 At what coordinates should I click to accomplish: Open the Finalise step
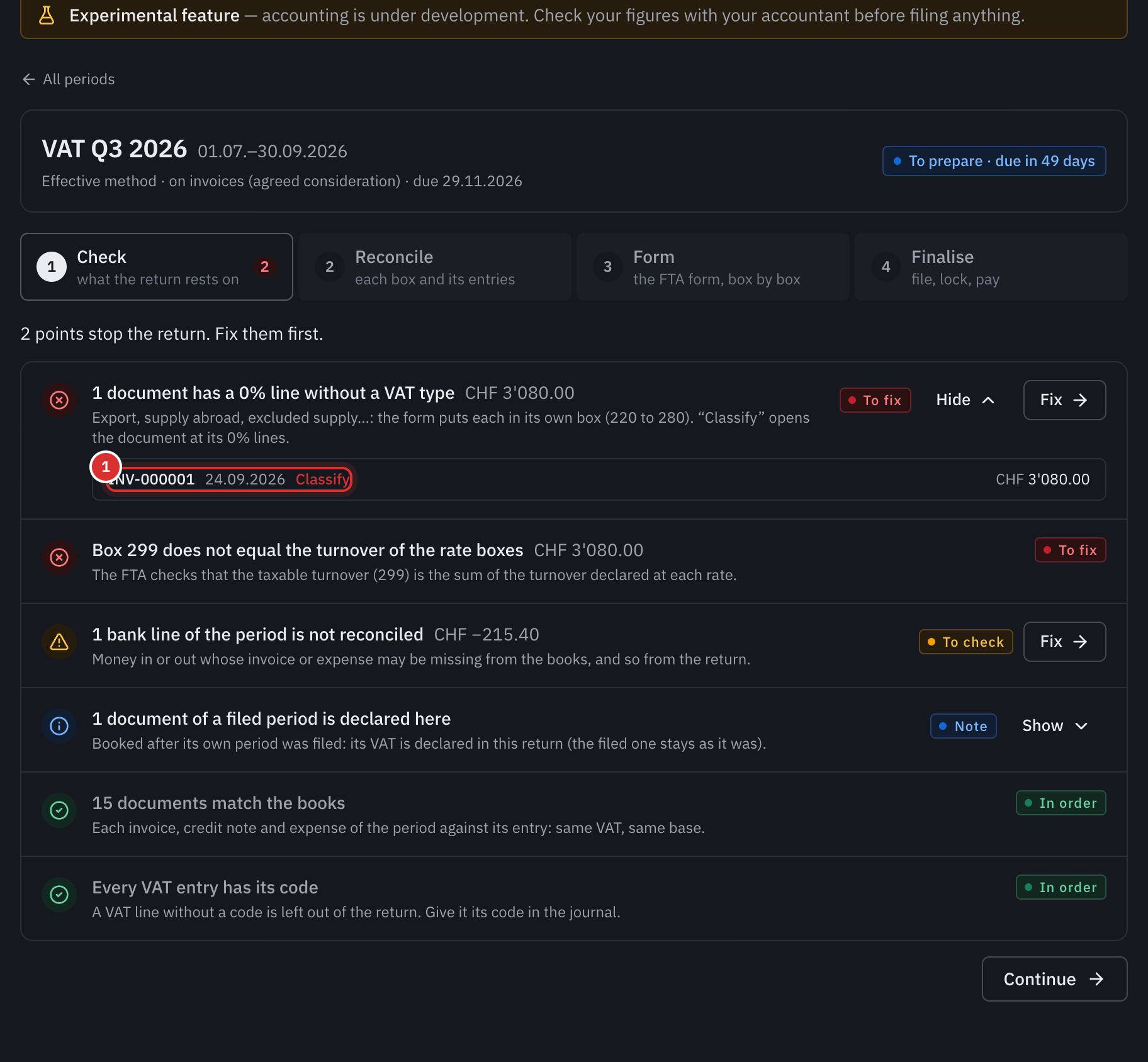[991, 267]
